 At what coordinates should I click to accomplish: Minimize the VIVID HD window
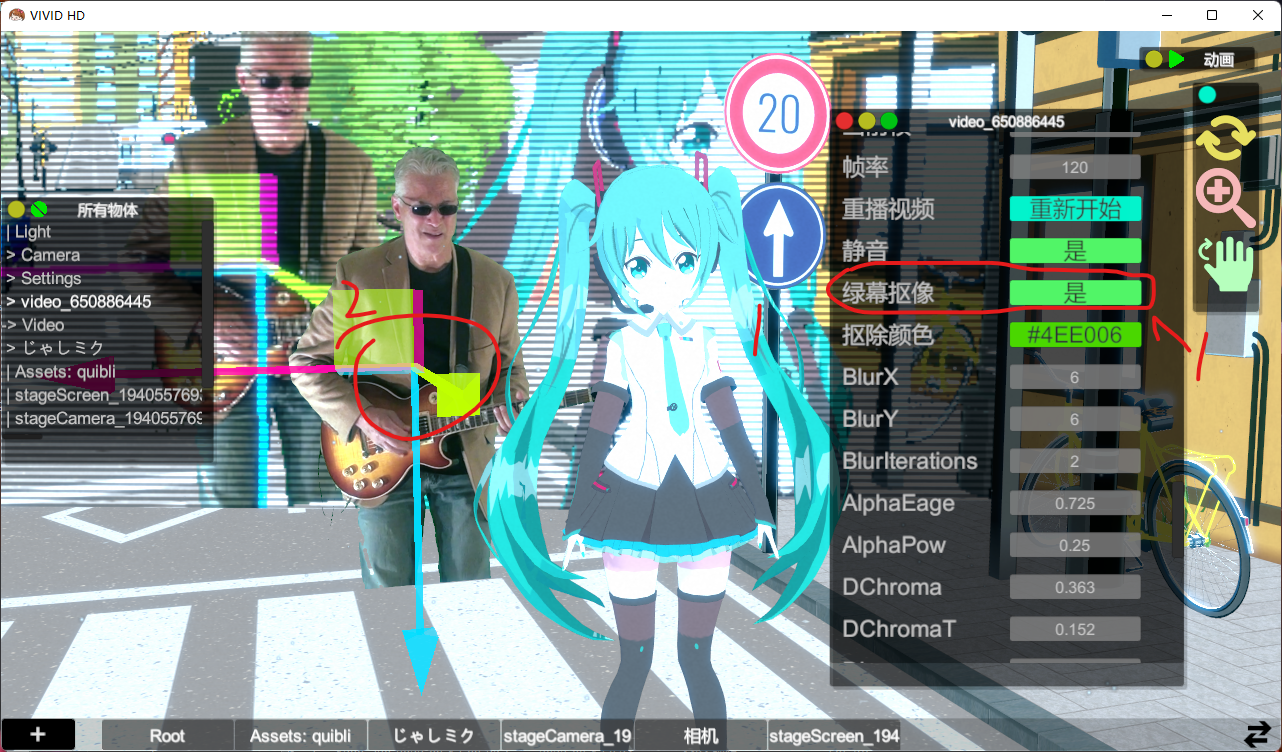click(x=1167, y=15)
